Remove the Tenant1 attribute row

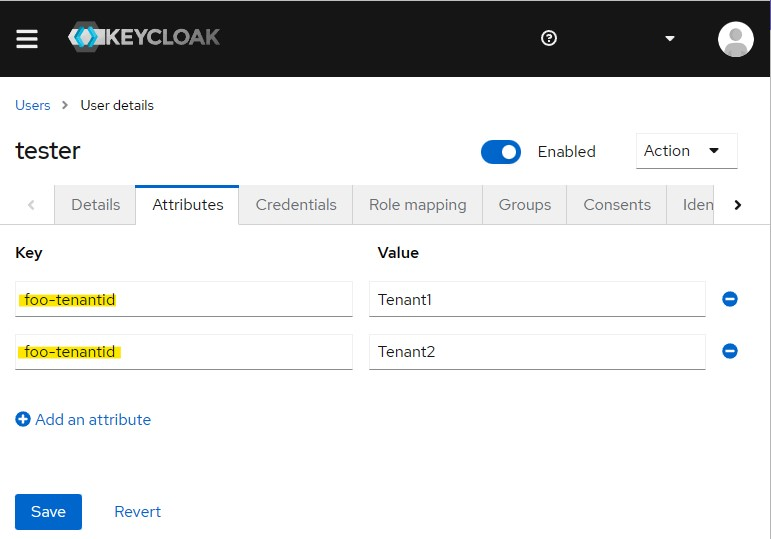tap(730, 299)
